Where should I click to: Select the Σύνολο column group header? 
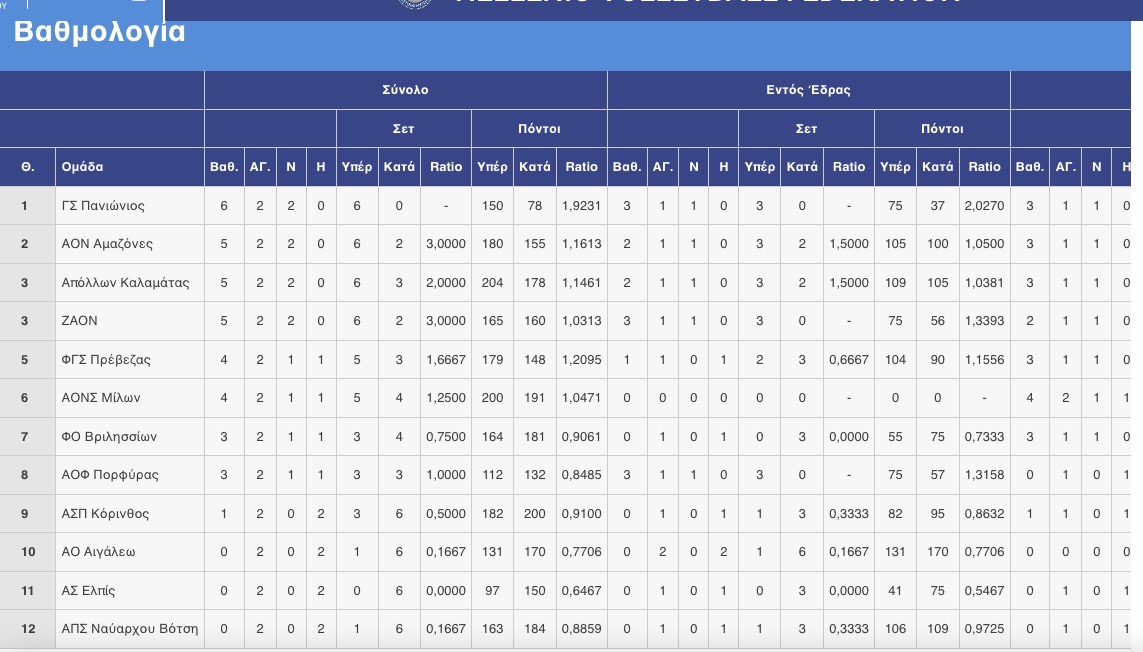[405, 90]
